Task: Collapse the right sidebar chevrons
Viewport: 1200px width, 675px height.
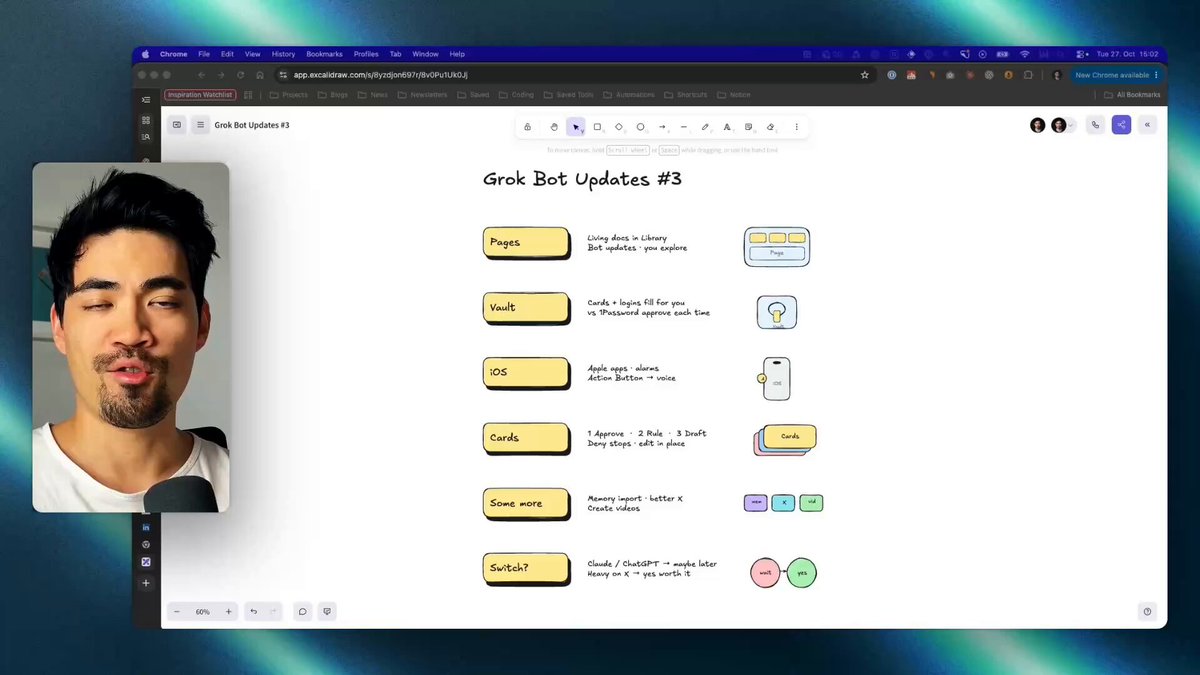Action: pos(1147,125)
